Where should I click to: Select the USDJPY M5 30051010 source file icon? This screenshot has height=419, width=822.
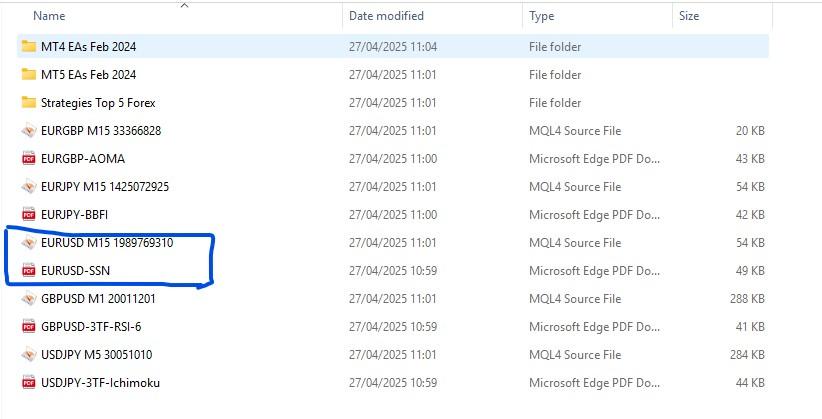28,355
